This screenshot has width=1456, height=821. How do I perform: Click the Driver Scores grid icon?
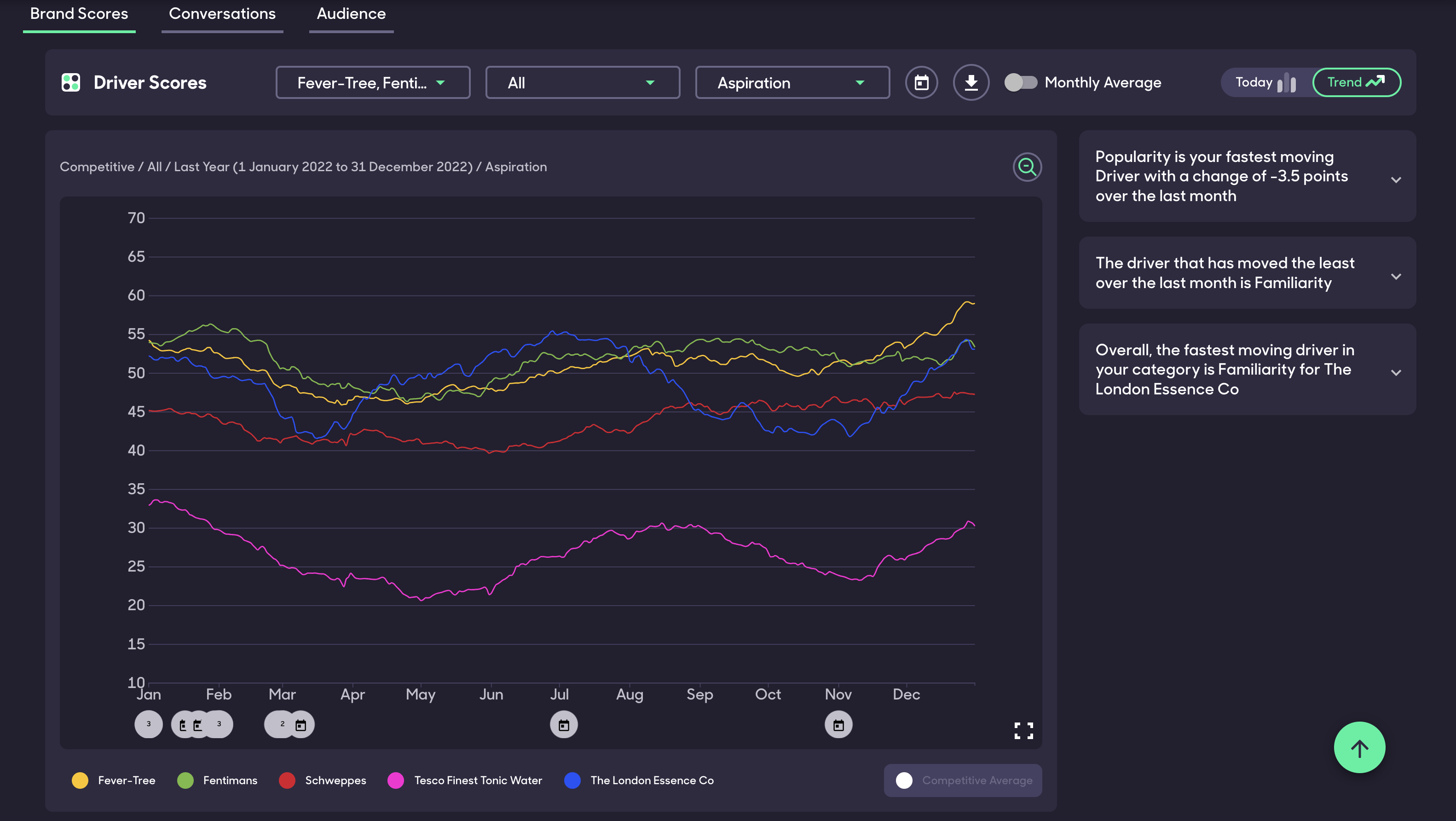pyautogui.click(x=71, y=82)
